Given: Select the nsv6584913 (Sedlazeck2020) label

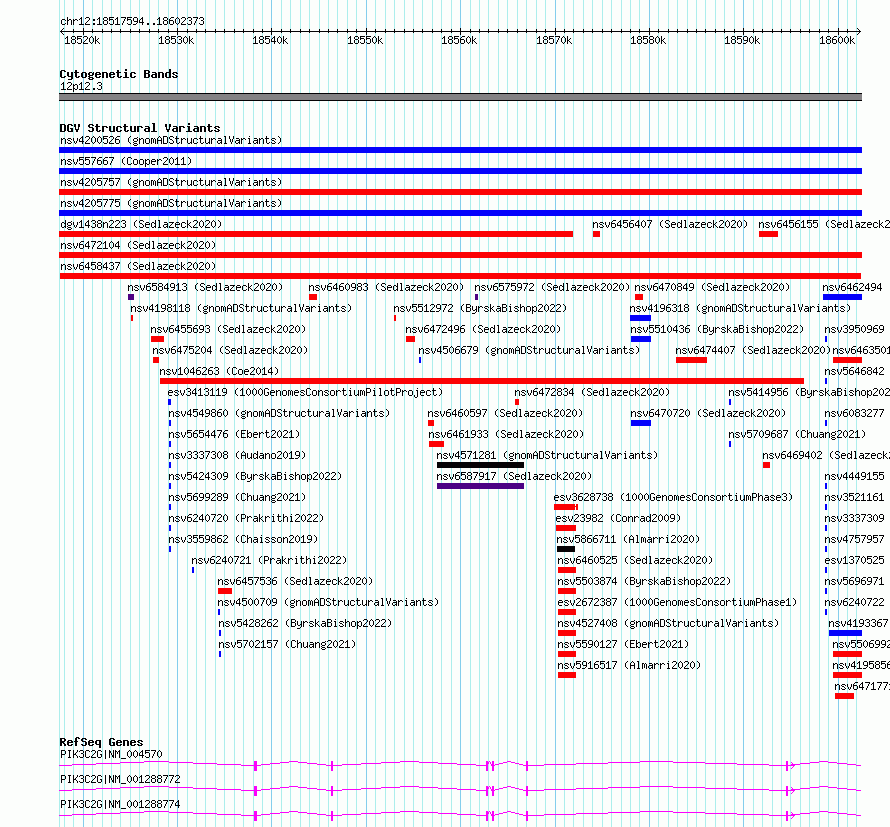Looking at the screenshot, I should pyautogui.click(x=205, y=287).
